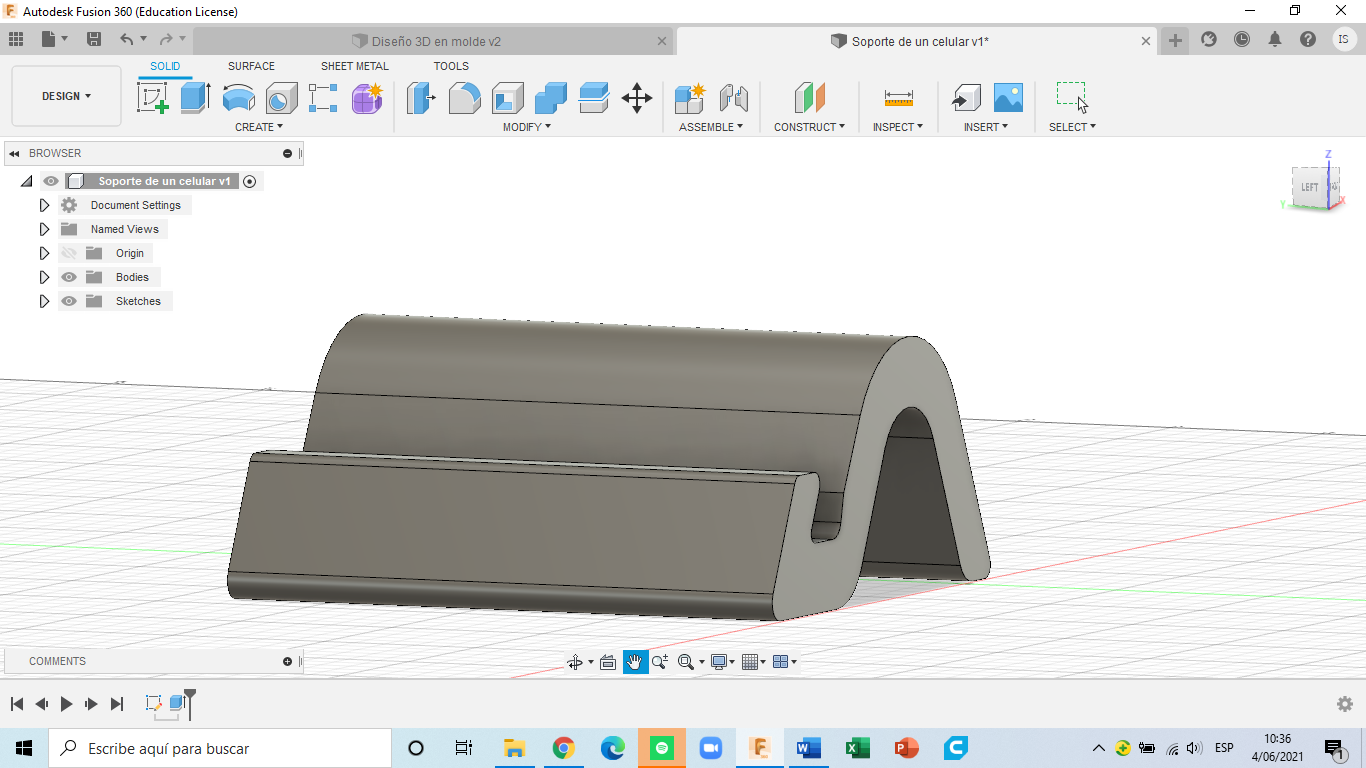Open the Help menu icon
This screenshot has height=768, width=1366.
tap(1308, 39)
